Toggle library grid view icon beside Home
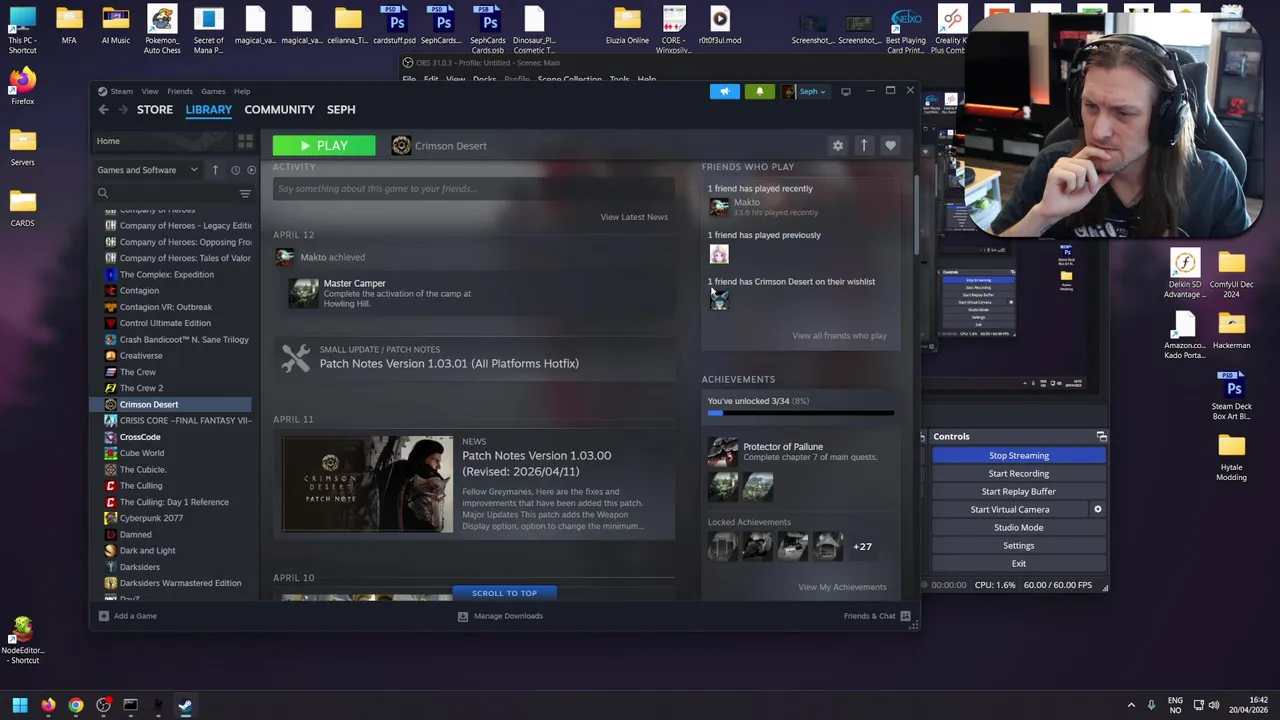 click(245, 141)
